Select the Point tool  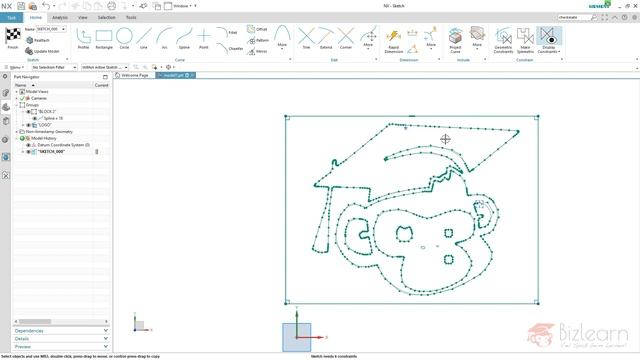(x=203, y=39)
